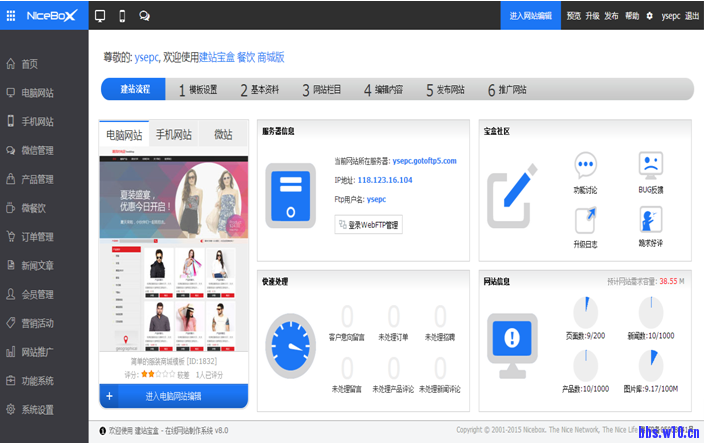The height and width of the screenshot is (443, 704).
Task: Go to step 1 模板设置
Action: pyautogui.click(x=197, y=89)
